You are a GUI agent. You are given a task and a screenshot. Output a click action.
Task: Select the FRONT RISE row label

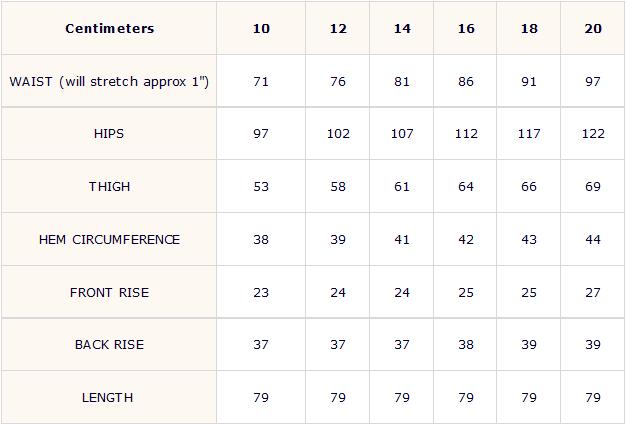click(109, 292)
